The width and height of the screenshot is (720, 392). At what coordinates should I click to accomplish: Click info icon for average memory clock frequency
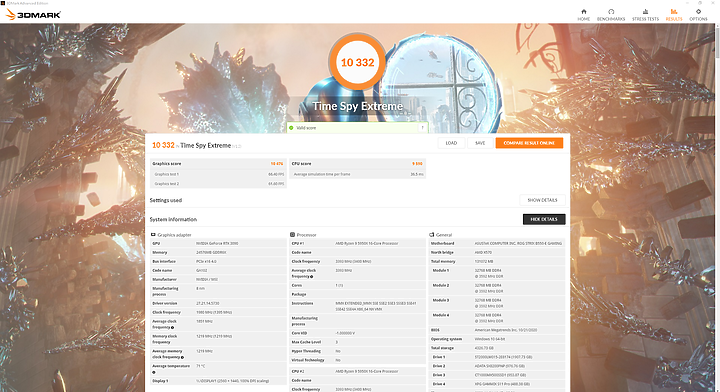pyautogui.click(x=182, y=357)
